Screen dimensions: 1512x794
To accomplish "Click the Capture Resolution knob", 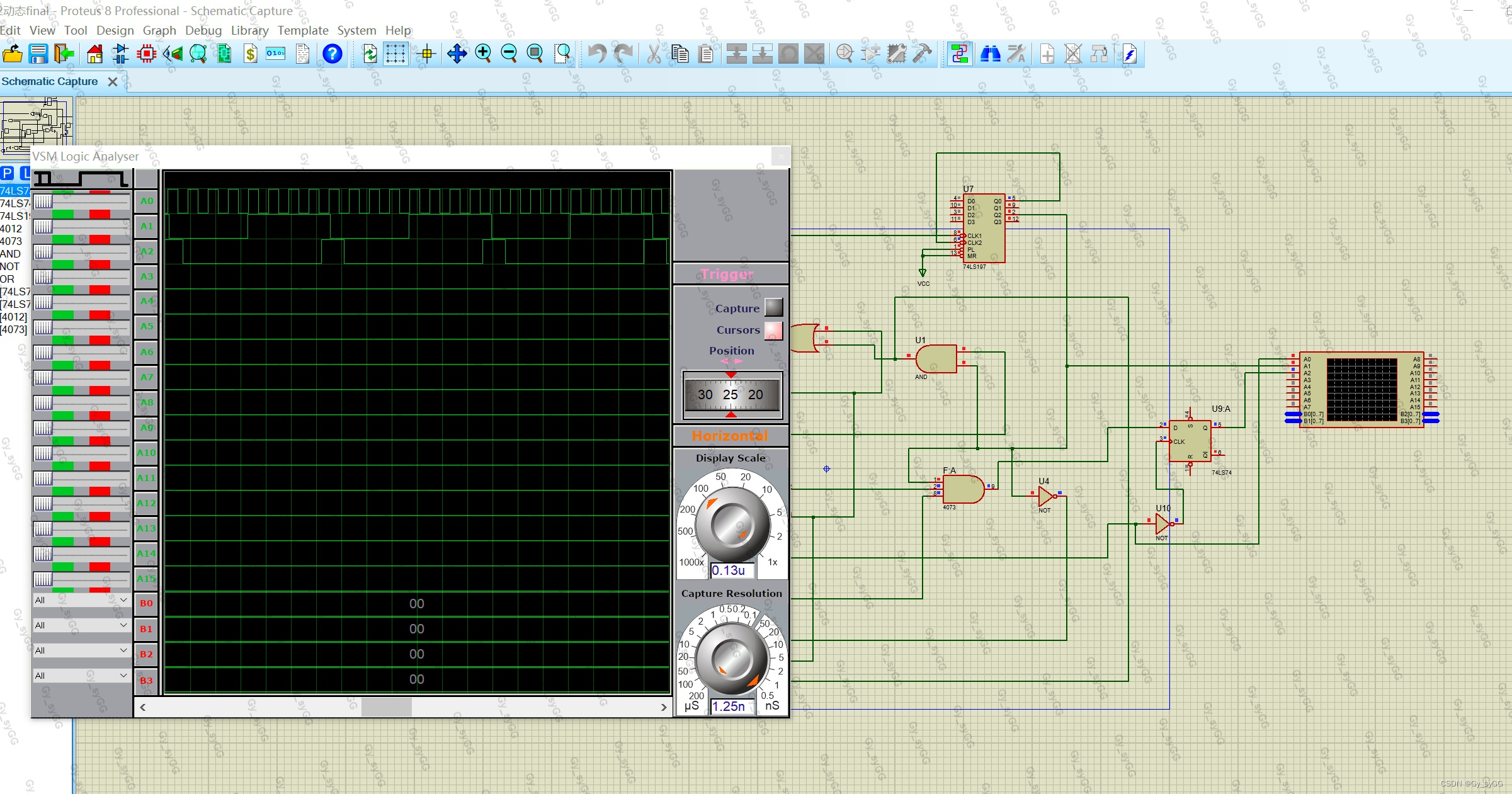I will pyautogui.click(x=732, y=659).
